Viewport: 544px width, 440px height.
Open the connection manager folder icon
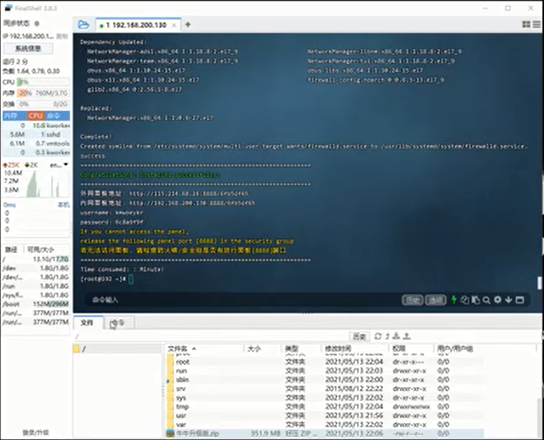[x=83, y=25]
